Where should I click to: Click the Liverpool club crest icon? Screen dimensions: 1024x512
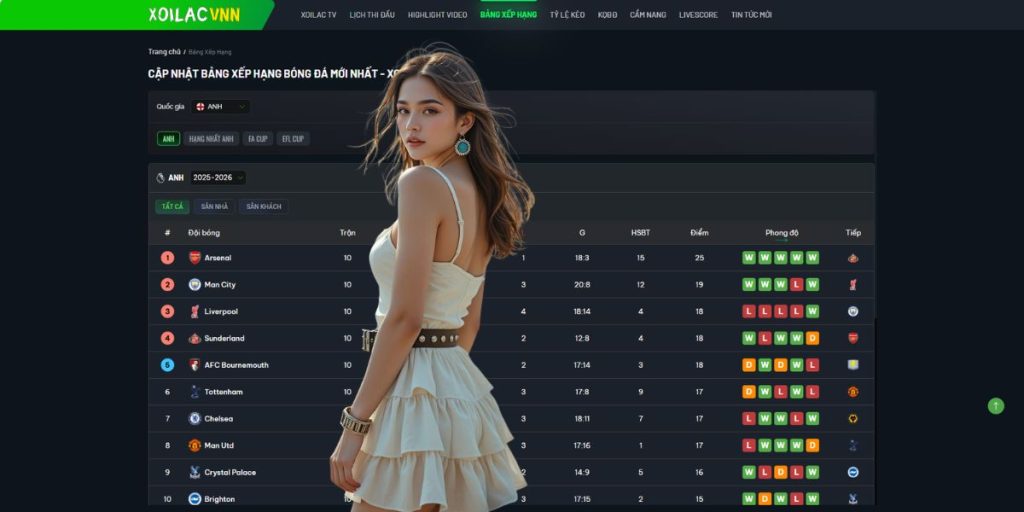195,312
